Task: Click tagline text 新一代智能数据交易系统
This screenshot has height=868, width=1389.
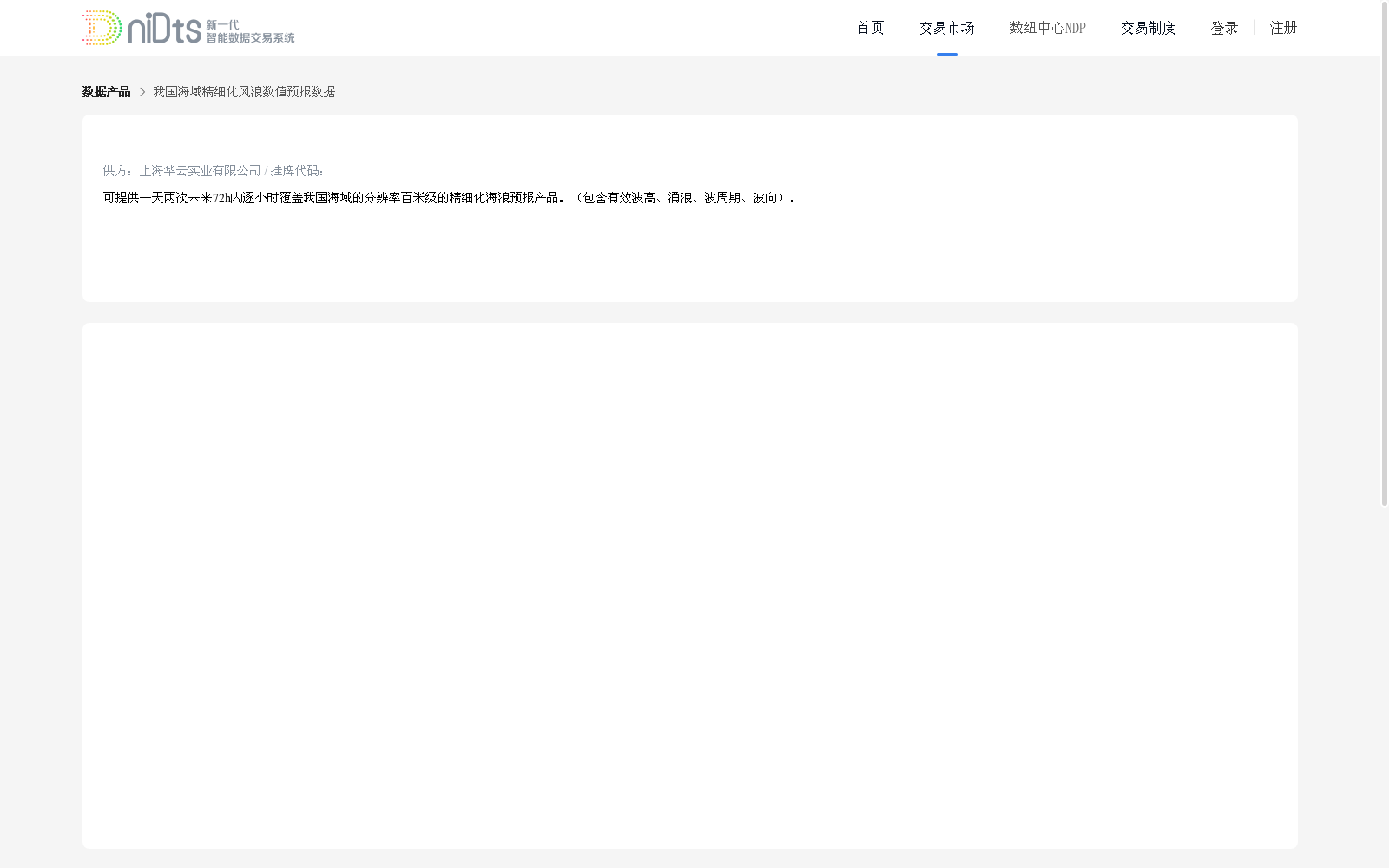Action: [250, 31]
